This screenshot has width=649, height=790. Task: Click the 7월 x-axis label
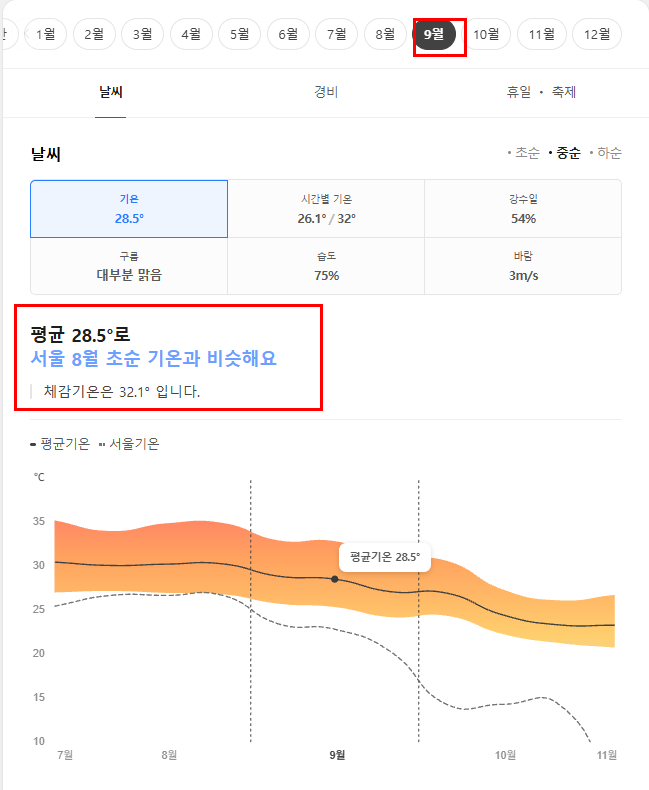66,755
